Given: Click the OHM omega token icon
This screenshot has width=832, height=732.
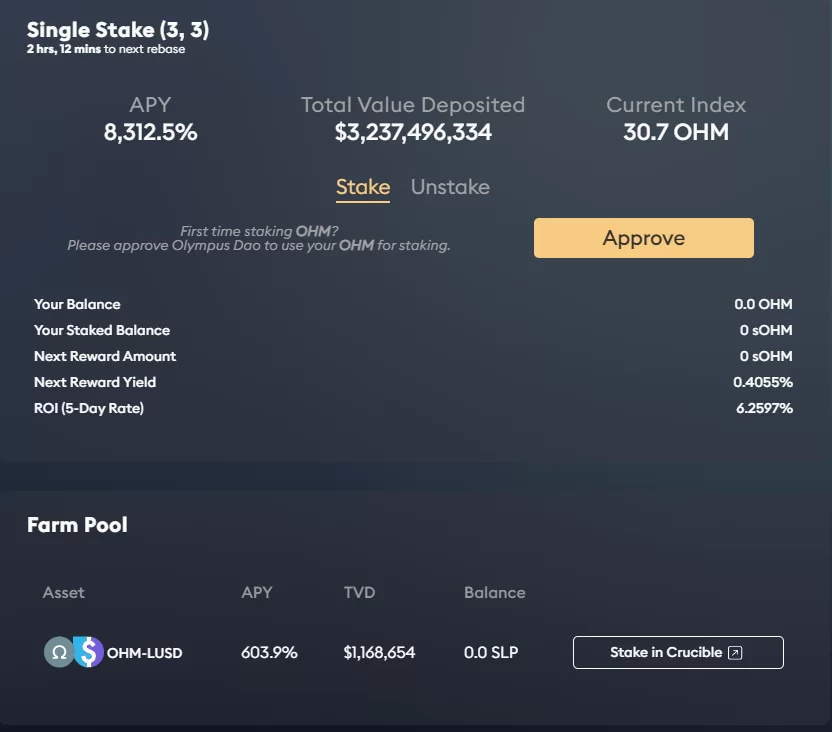Looking at the screenshot, I should (58, 653).
